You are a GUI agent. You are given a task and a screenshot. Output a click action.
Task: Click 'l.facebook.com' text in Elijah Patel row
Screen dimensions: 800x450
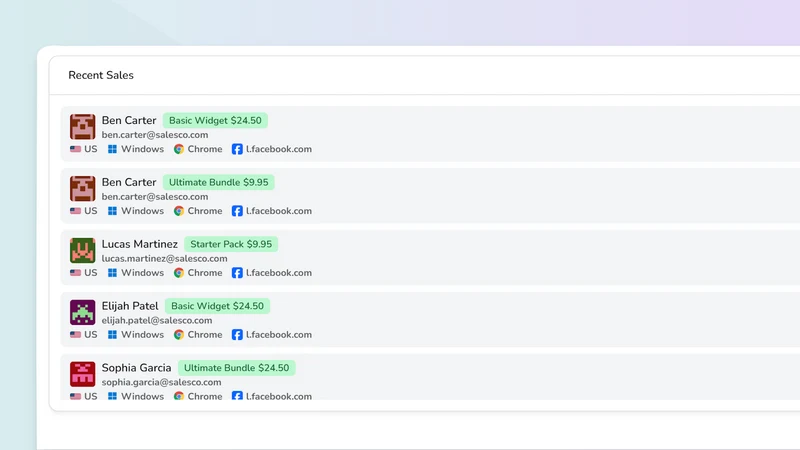click(x=279, y=335)
